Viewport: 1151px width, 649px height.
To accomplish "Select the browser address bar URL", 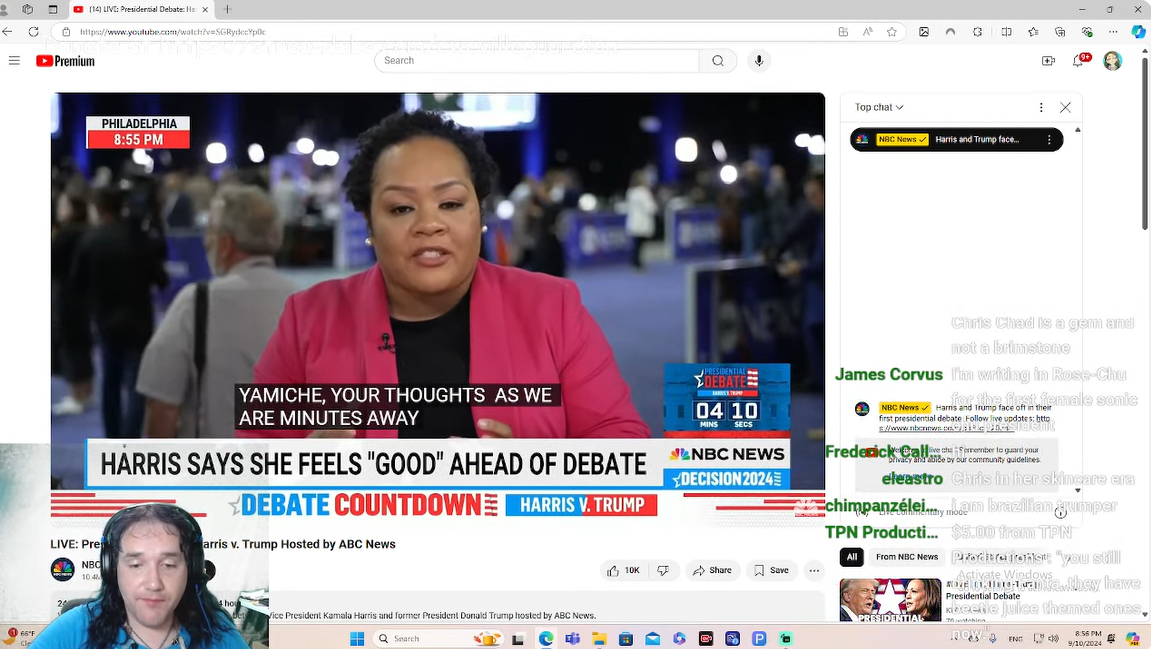I will 173,32.
